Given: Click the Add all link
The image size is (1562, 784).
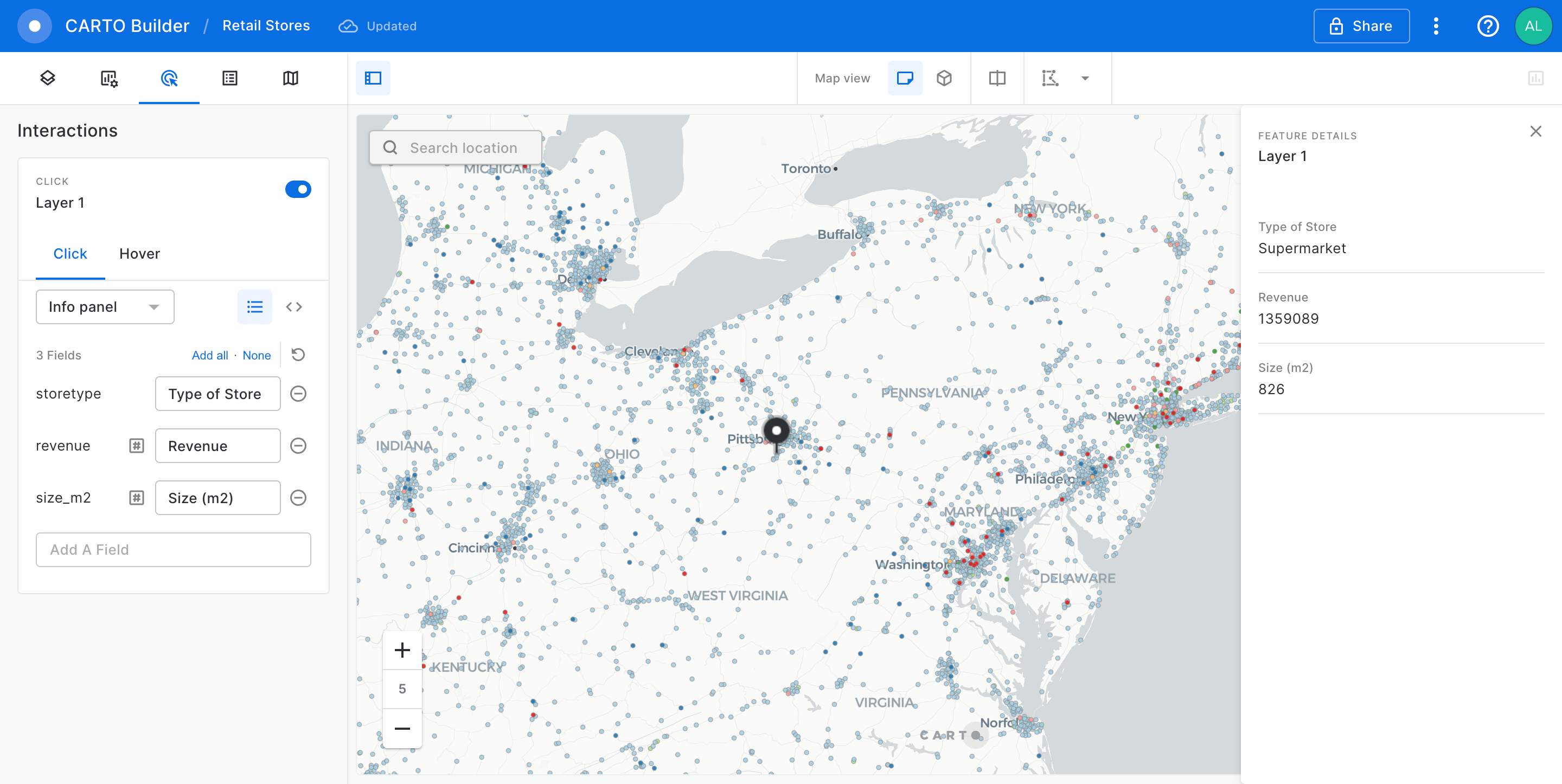Looking at the screenshot, I should click(210, 355).
